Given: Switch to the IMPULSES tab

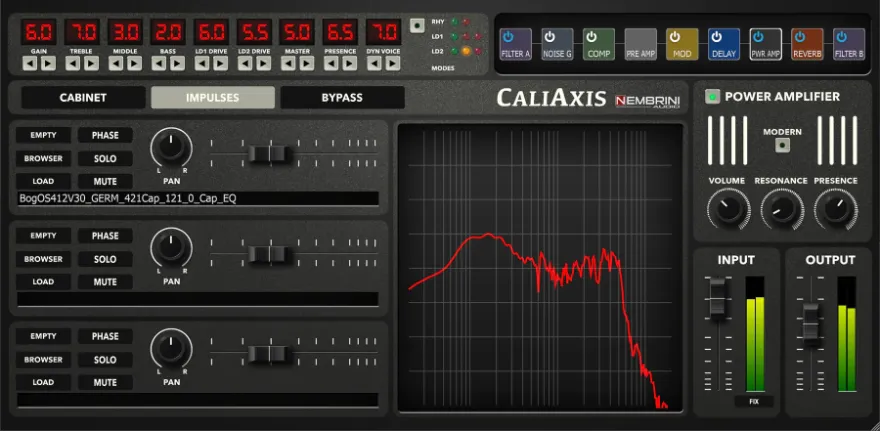Looking at the screenshot, I should pos(213,98).
